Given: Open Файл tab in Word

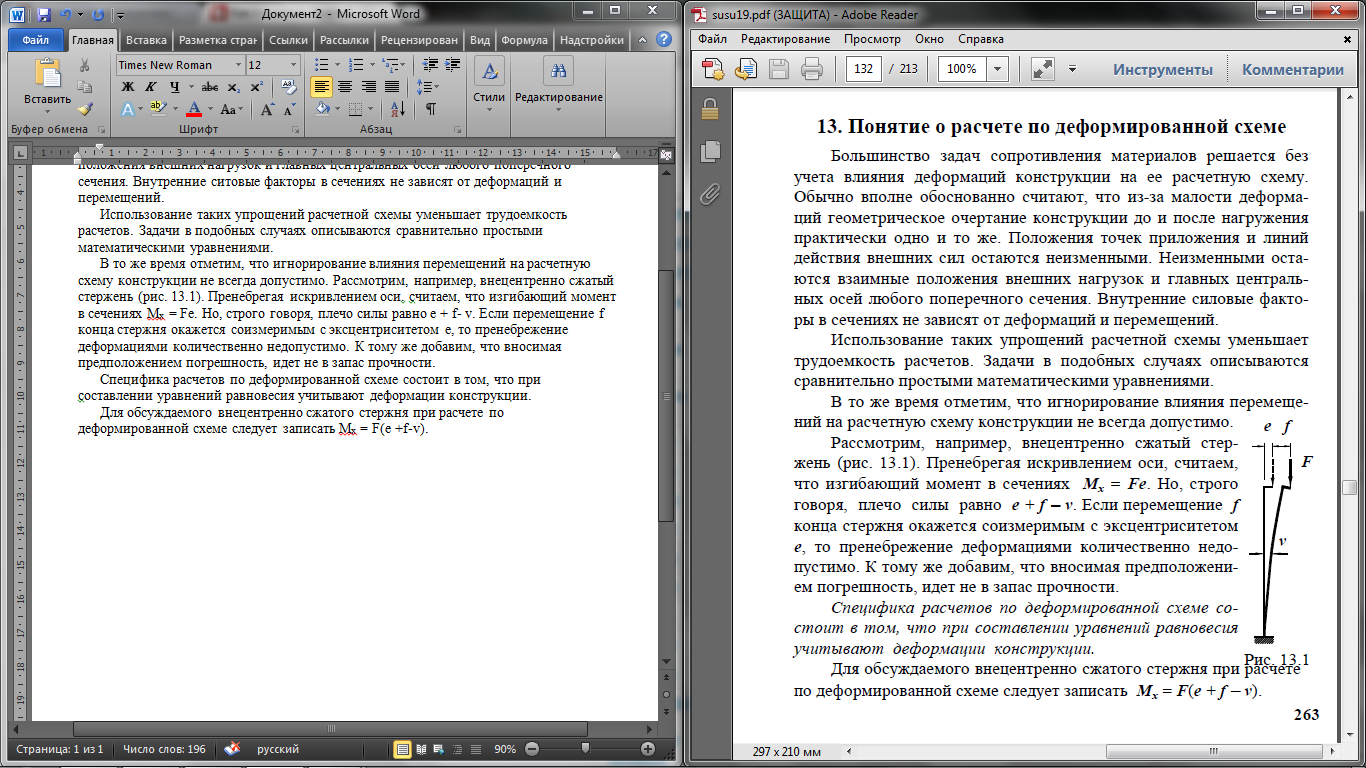Looking at the screenshot, I should click(36, 40).
